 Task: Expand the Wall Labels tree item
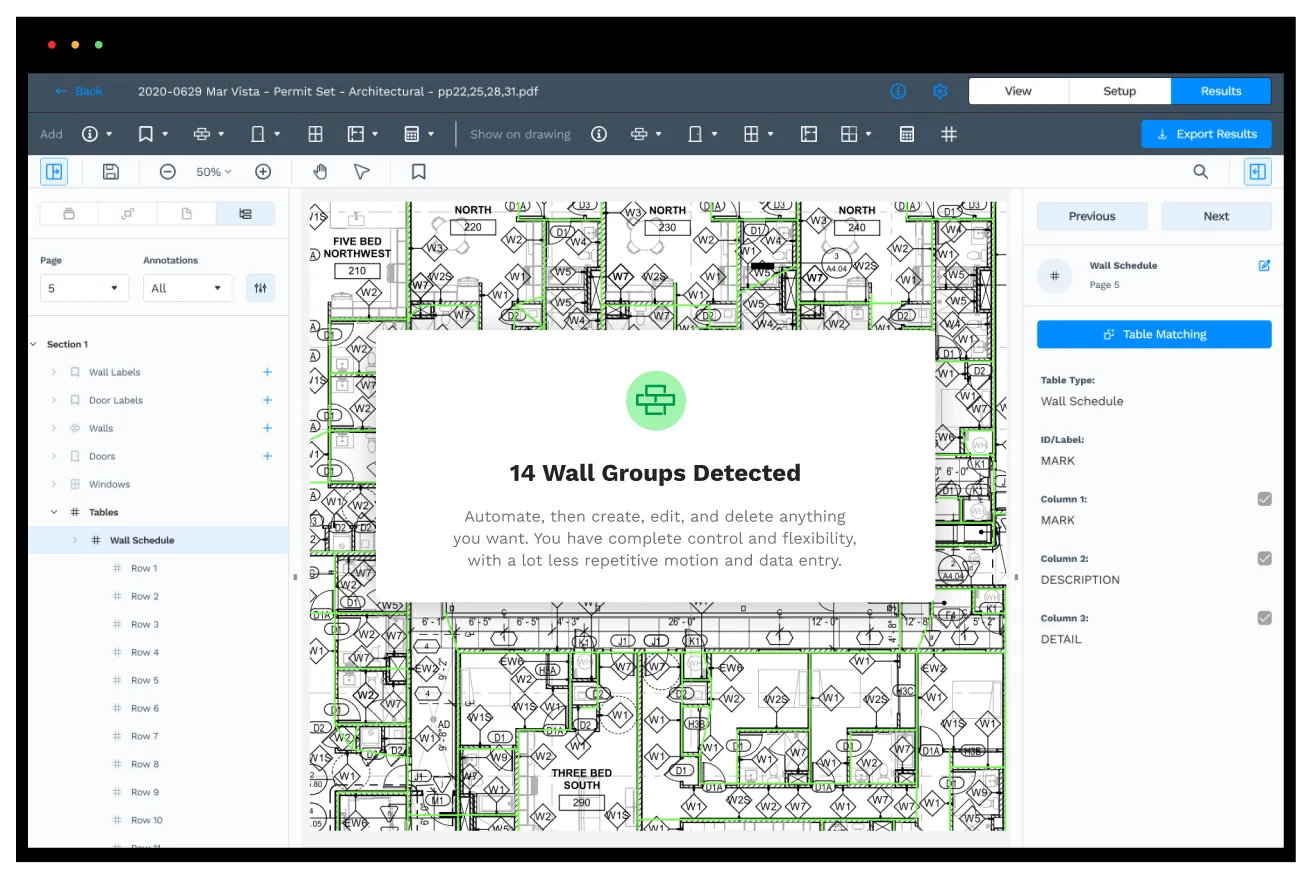tap(53, 371)
